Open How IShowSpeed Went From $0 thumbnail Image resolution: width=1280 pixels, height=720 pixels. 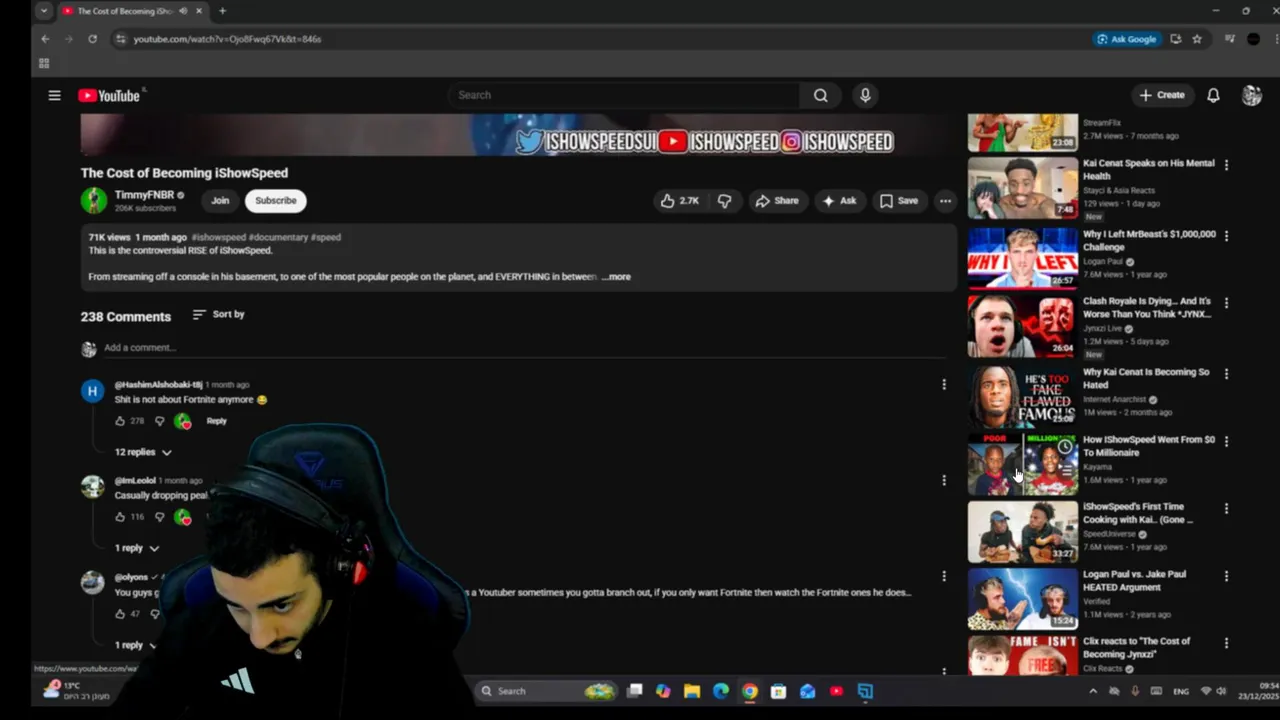[1022, 465]
